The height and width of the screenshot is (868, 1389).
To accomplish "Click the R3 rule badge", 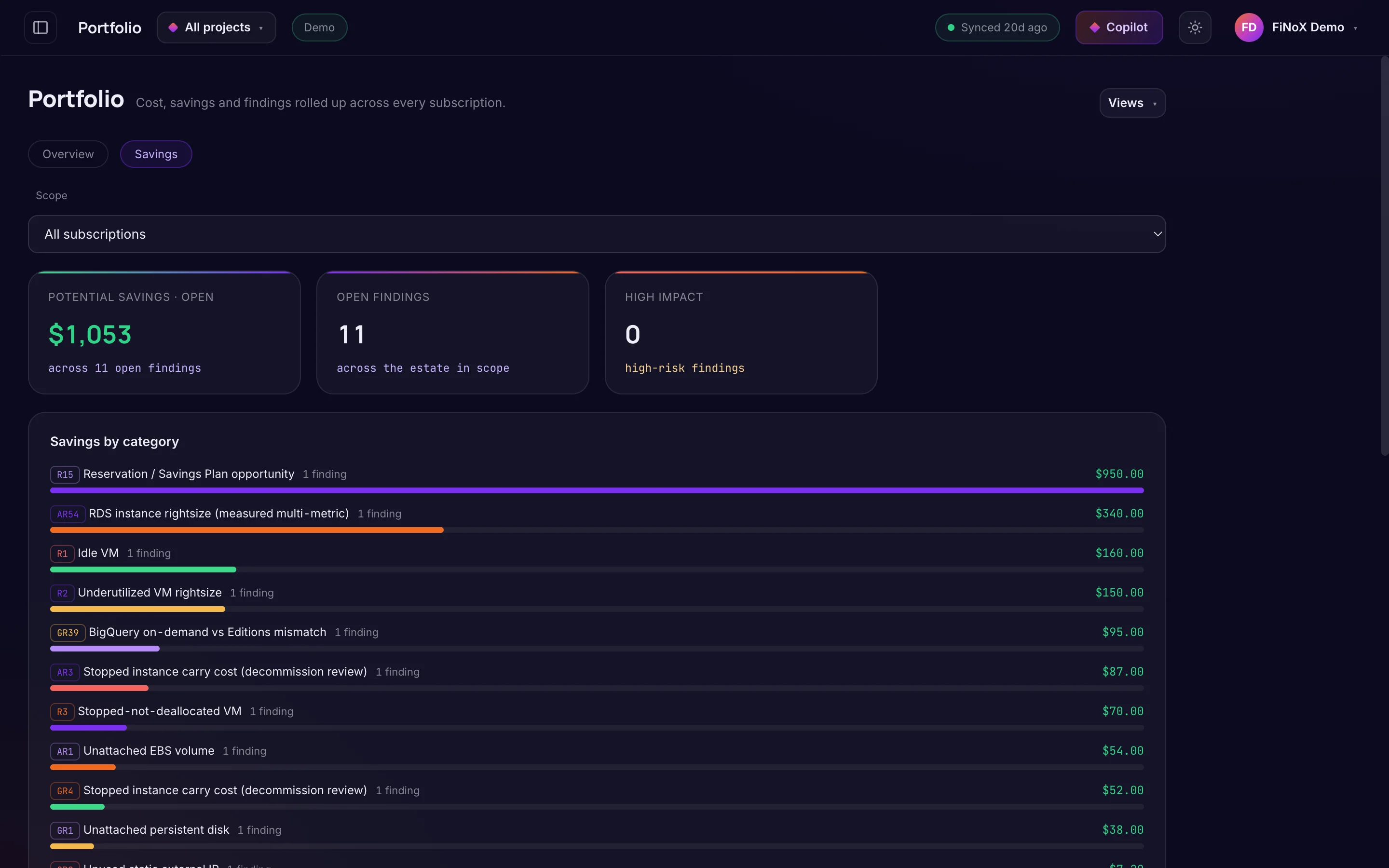I will point(62,712).
